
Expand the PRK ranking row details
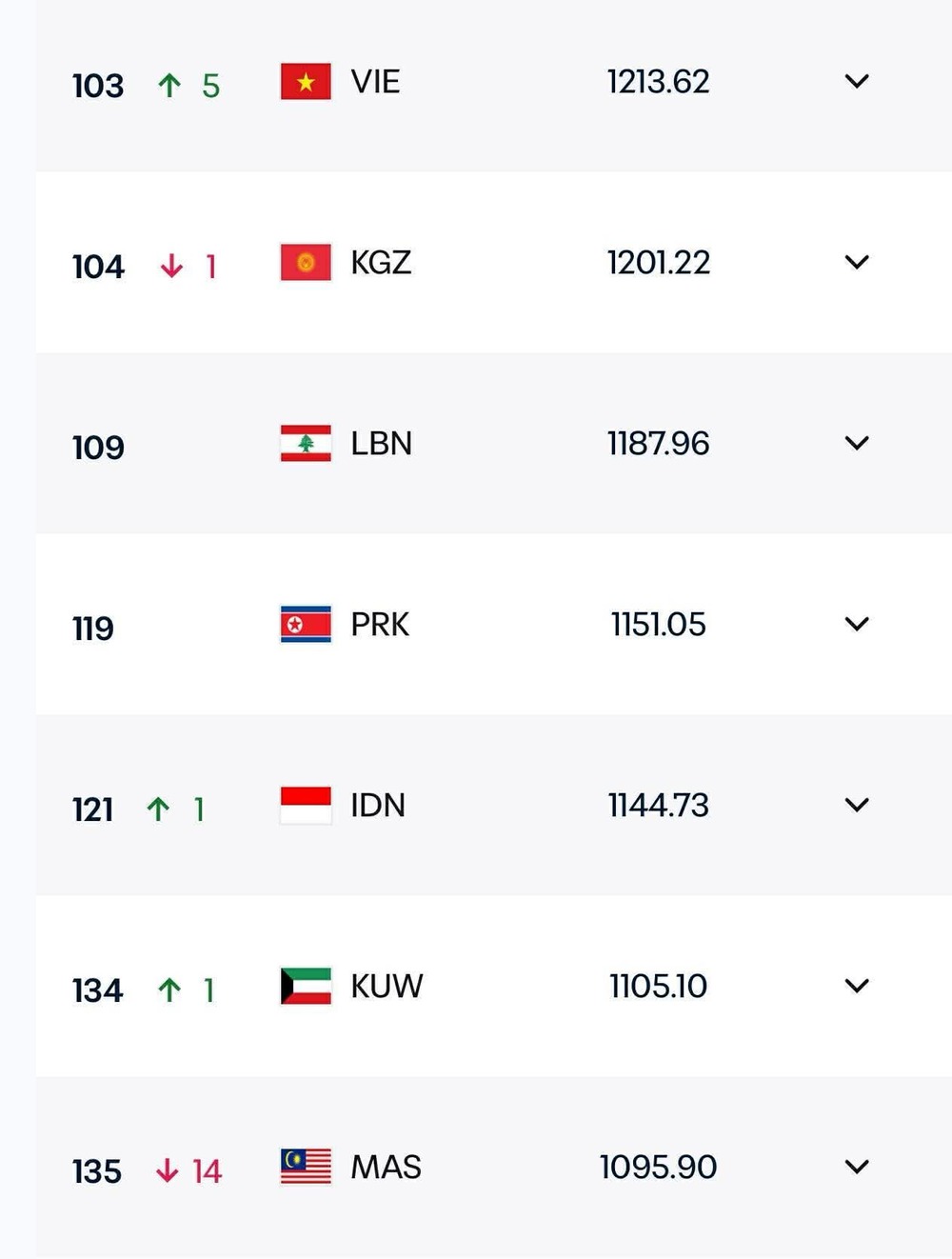point(857,624)
